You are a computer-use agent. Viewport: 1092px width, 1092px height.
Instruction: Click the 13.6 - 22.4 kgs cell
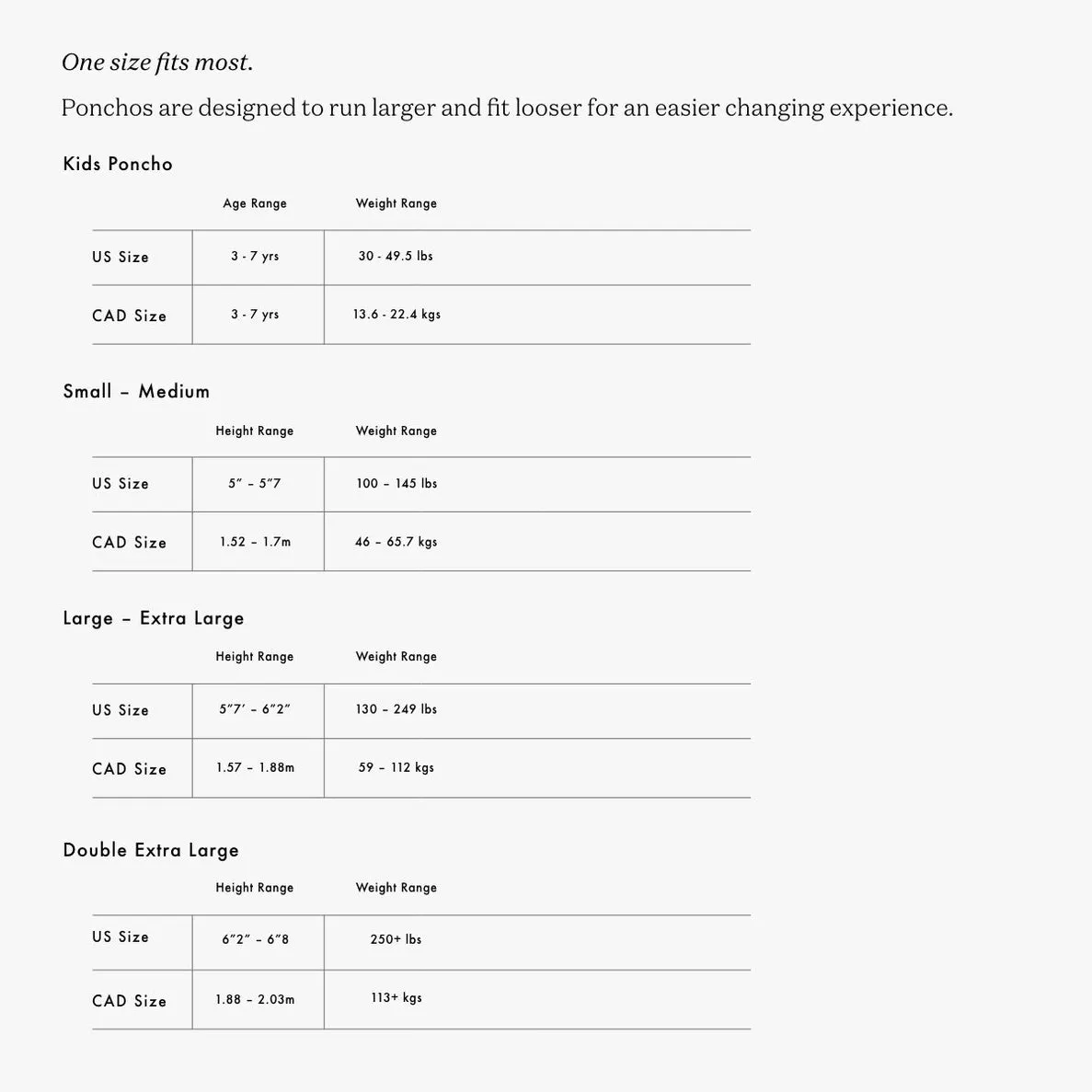pyautogui.click(x=397, y=314)
